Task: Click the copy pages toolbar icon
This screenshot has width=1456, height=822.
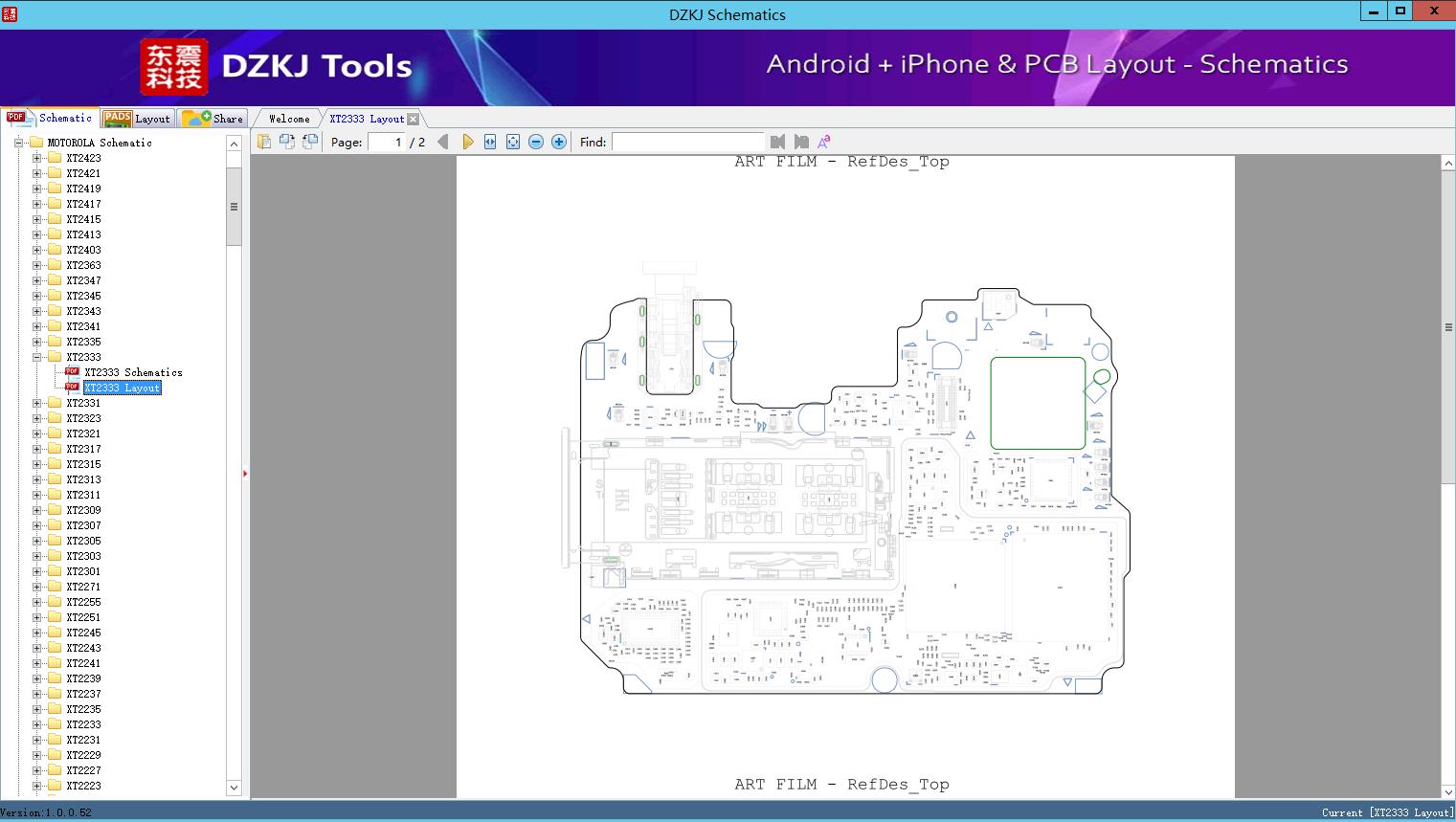Action: tap(264, 142)
